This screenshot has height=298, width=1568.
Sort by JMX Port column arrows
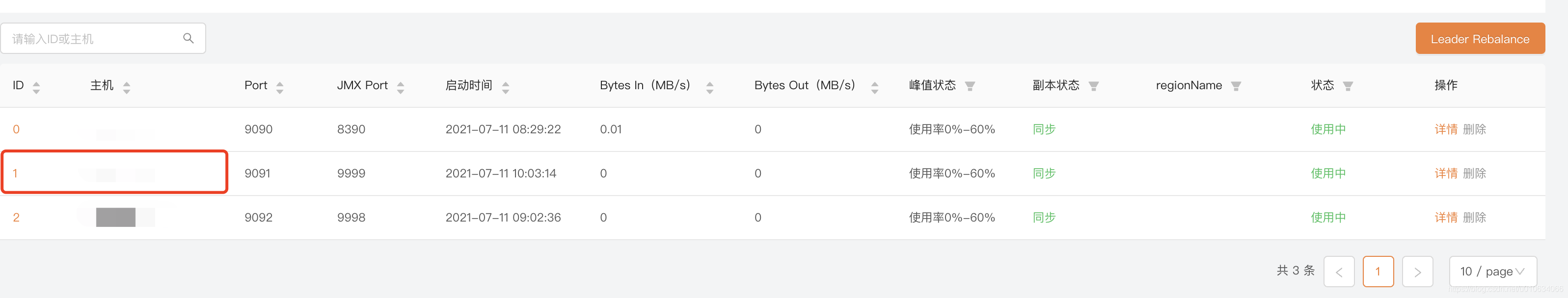tap(401, 87)
